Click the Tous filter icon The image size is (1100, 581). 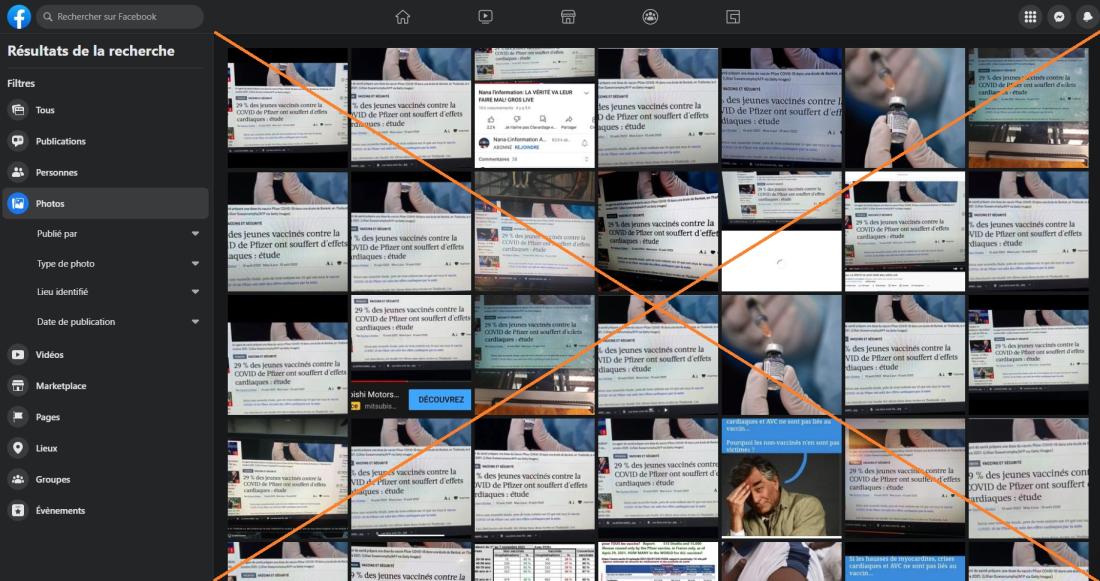coord(18,110)
